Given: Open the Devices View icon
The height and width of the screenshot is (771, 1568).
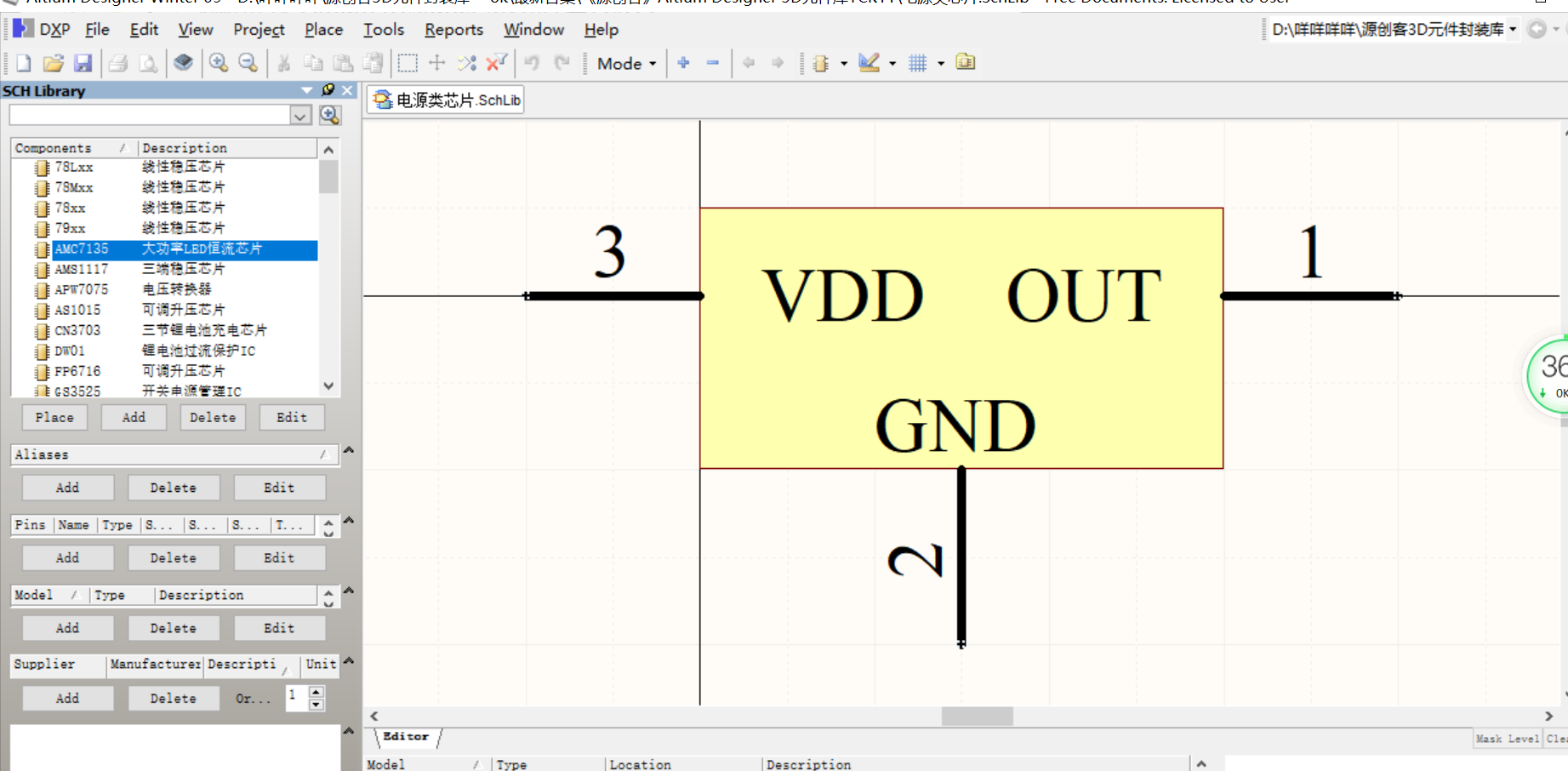Looking at the screenshot, I should pyautogui.click(x=183, y=63).
